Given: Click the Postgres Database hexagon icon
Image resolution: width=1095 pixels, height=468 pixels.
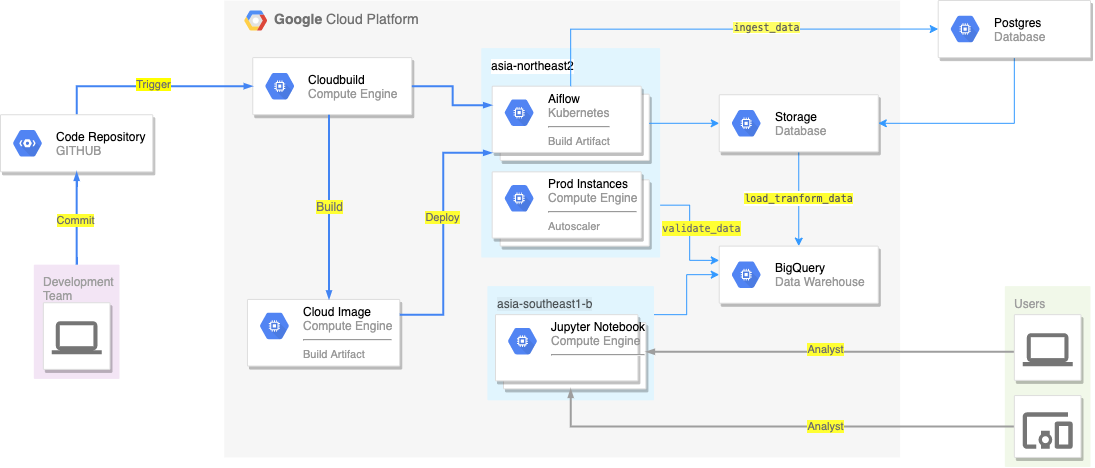Looking at the screenshot, I should [965, 29].
